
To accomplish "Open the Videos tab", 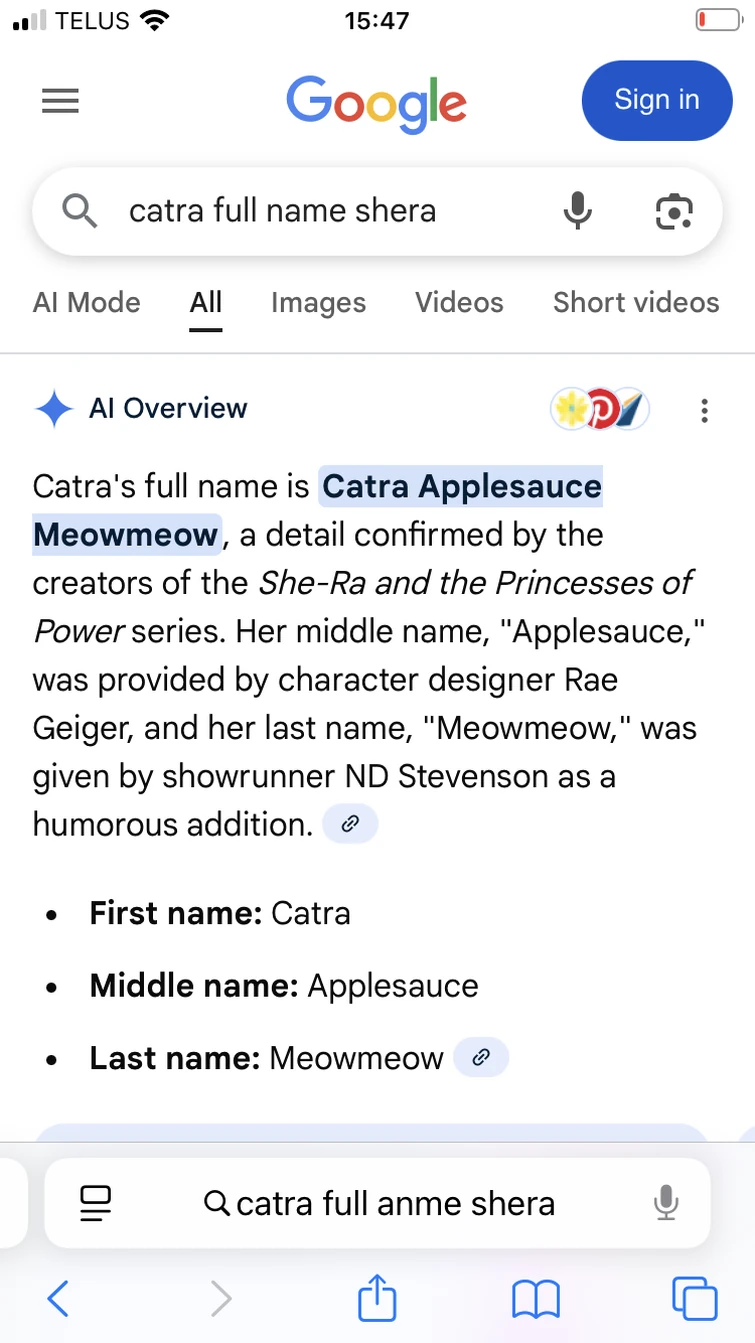I will [459, 302].
